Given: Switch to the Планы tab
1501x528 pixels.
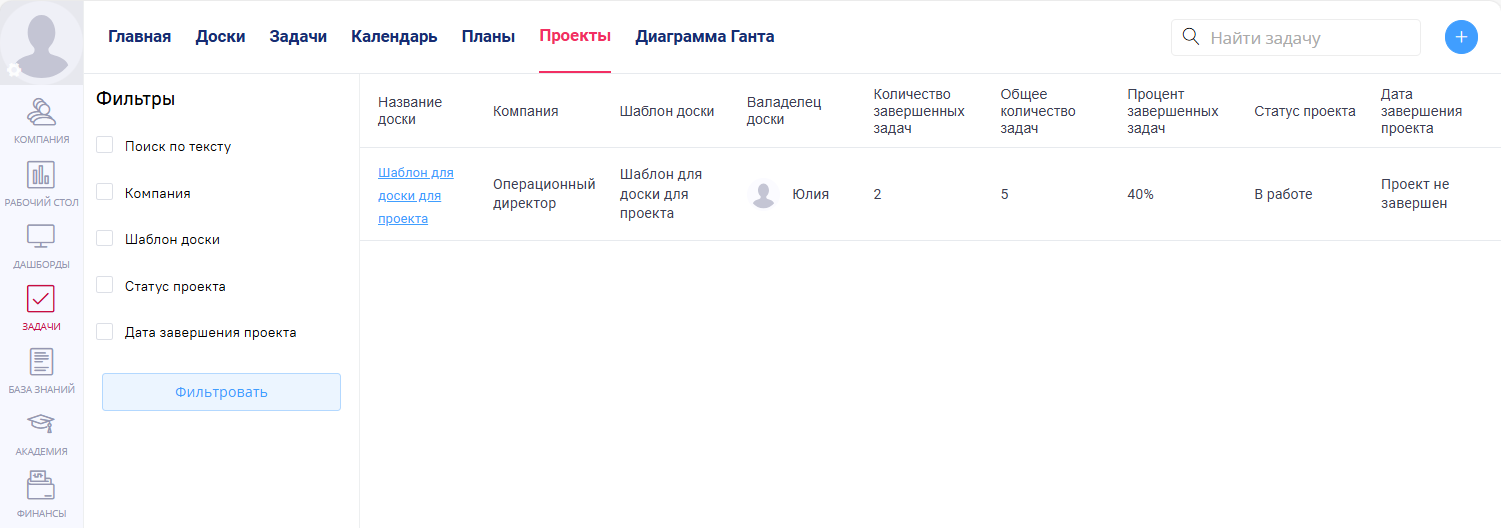Looking at the screenshot, I should pyautogui.click(x=488, y=37).
